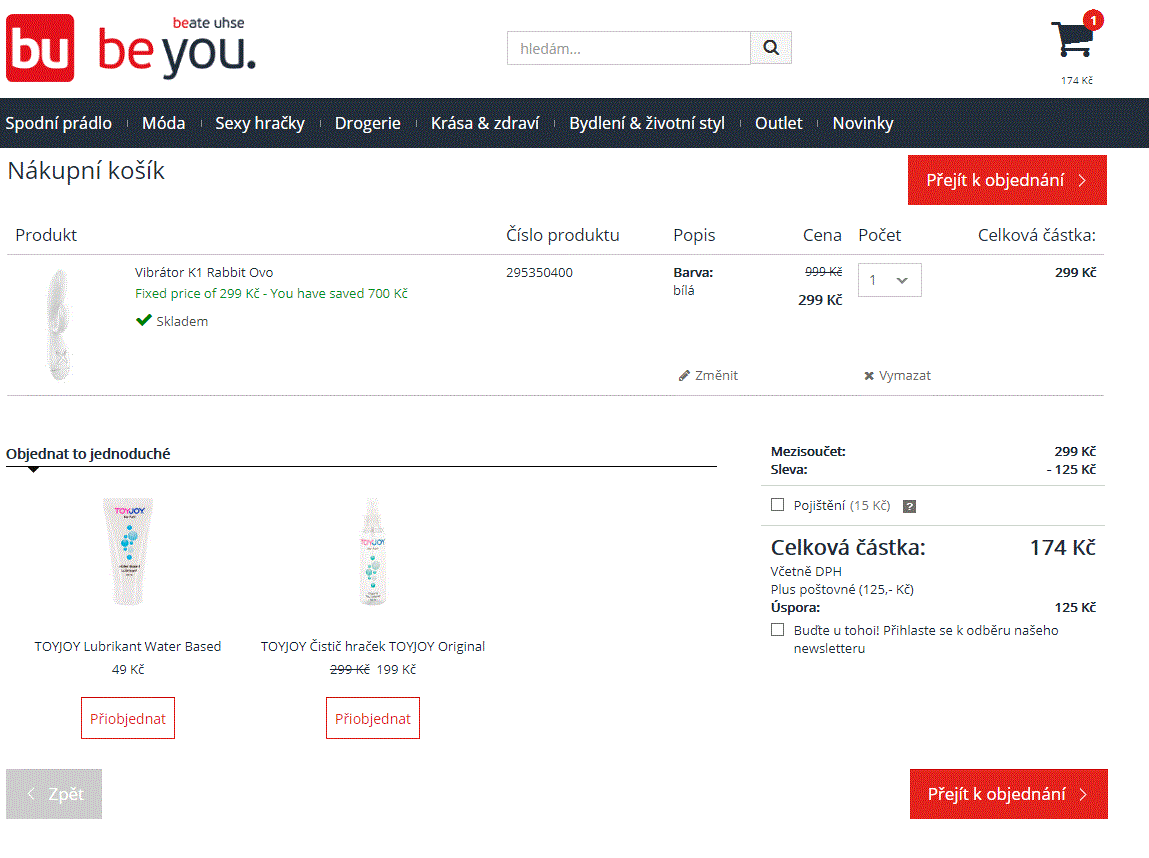Open the 'Vibrátor K1 Rabbit Ovo' product link
This screenshot has width=1149, height=858.
coord(204,273)
